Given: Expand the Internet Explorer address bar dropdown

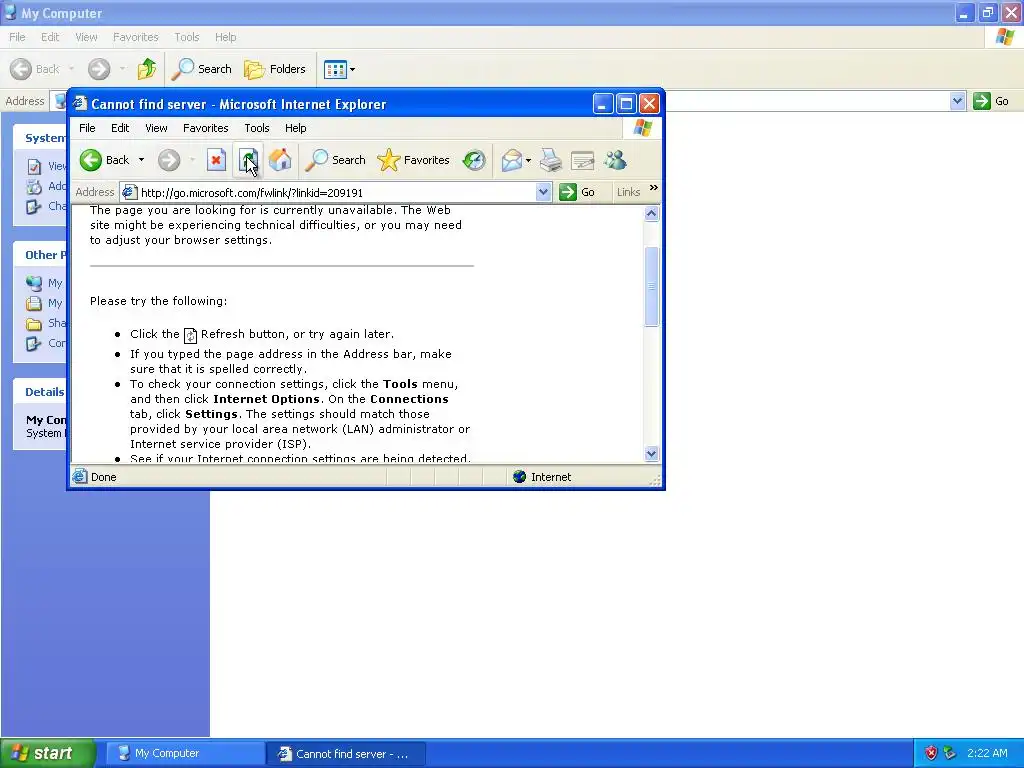Looking at the screenshot, I should tap(543, 192).
